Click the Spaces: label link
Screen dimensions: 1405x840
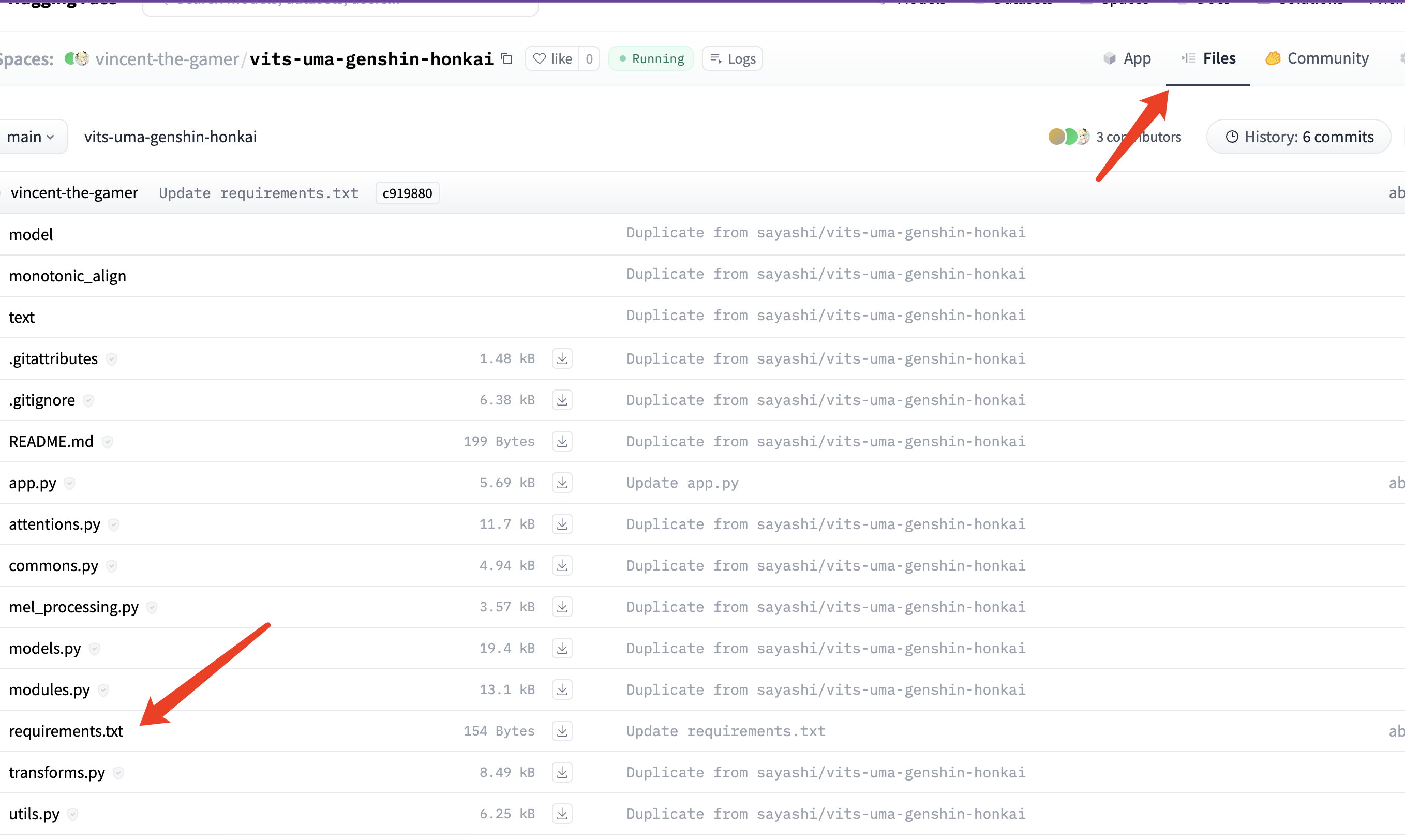pos(26,59)
